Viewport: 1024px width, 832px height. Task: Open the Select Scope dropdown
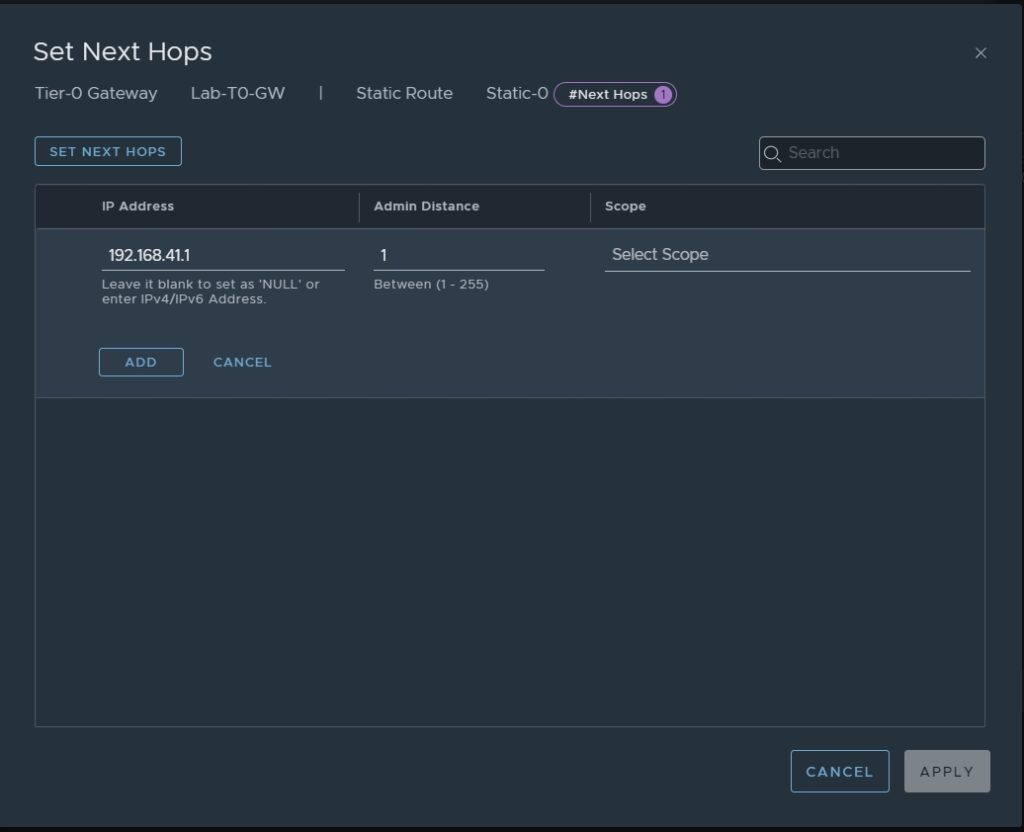tap(787, 255)
